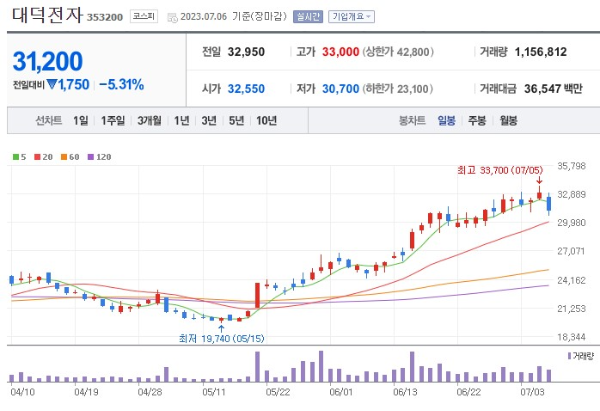Switch to 일봉 candlestick chart
Screen dimensions: 600x411
[x=446, y=121]
